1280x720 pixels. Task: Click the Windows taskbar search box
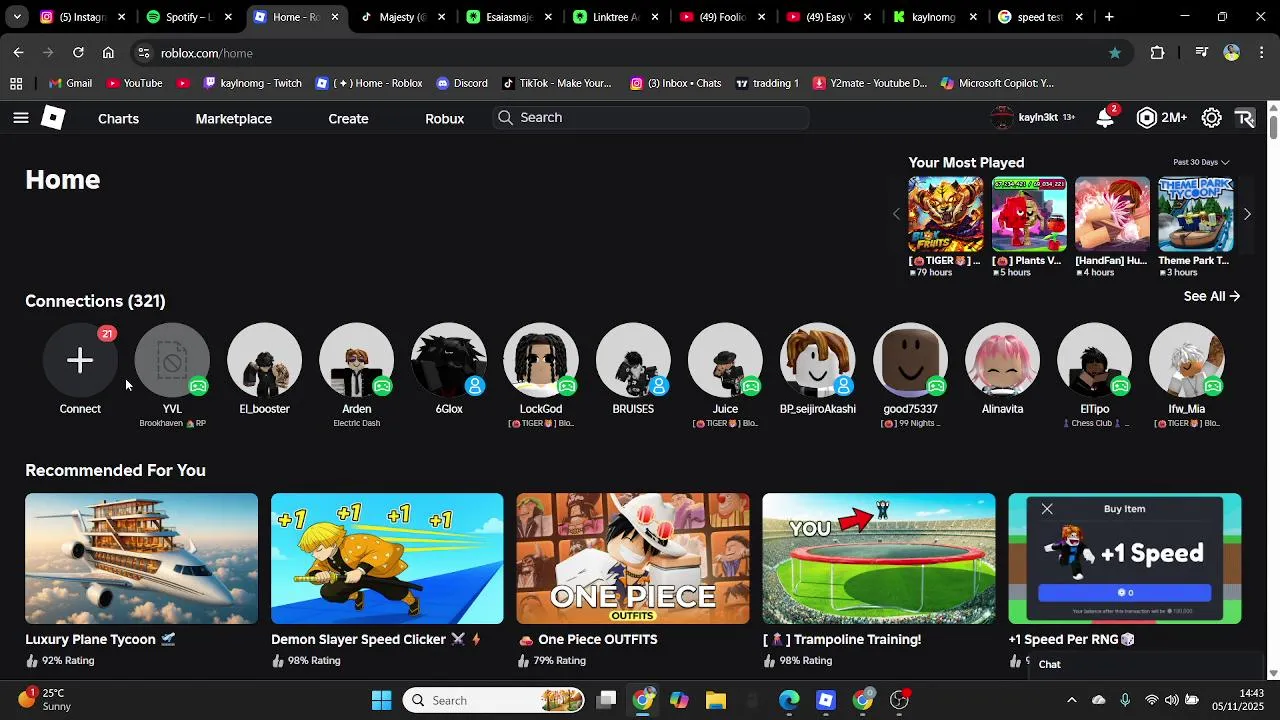point(493,700)
